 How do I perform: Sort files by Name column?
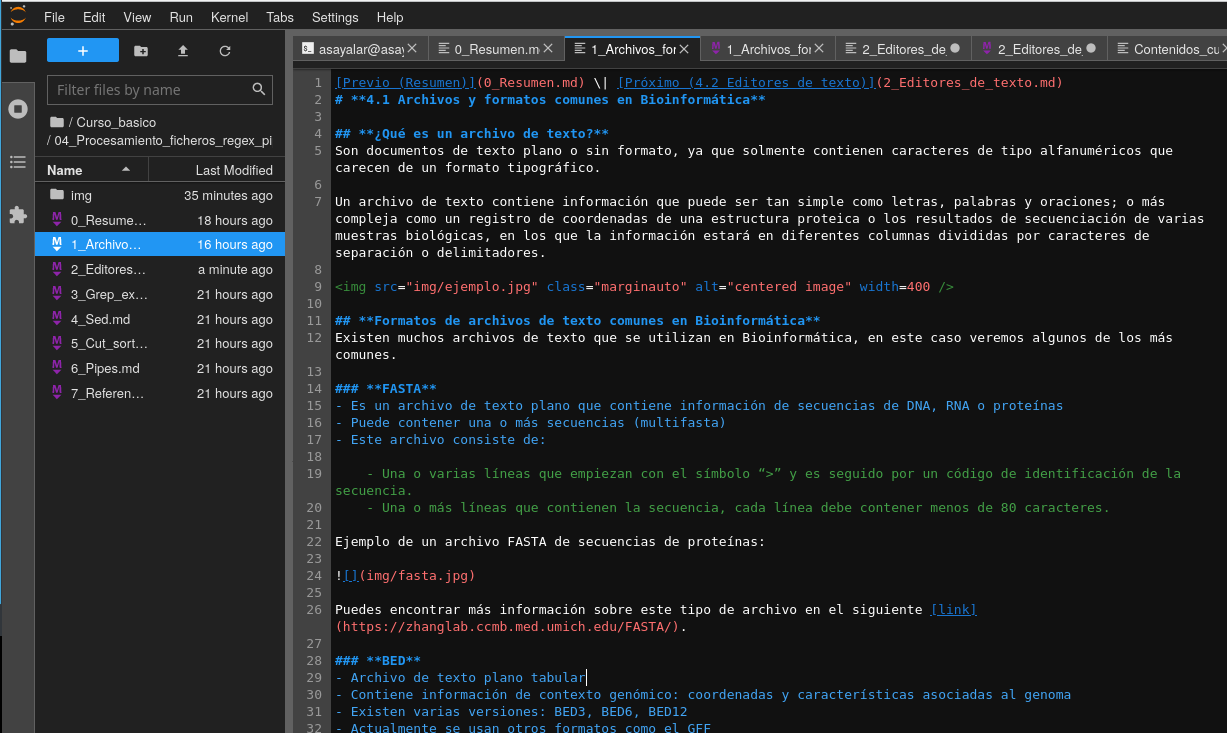click(92, 170)
